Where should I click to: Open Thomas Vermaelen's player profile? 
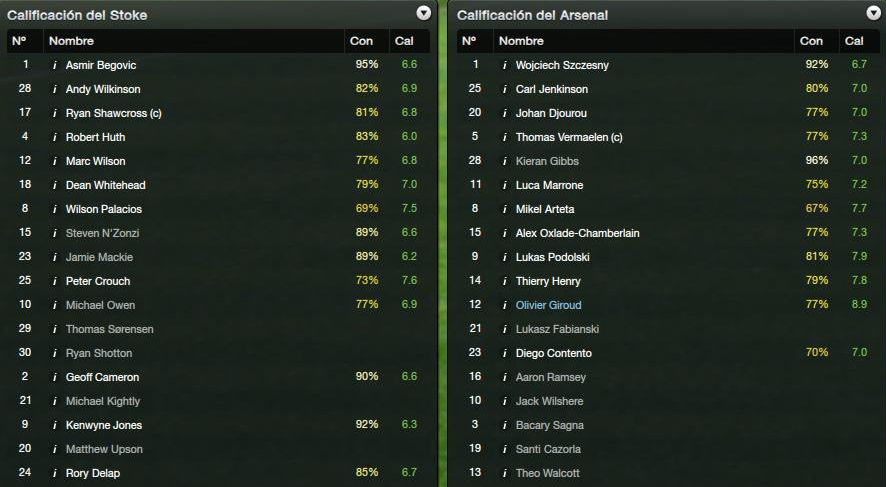(568, 137)
